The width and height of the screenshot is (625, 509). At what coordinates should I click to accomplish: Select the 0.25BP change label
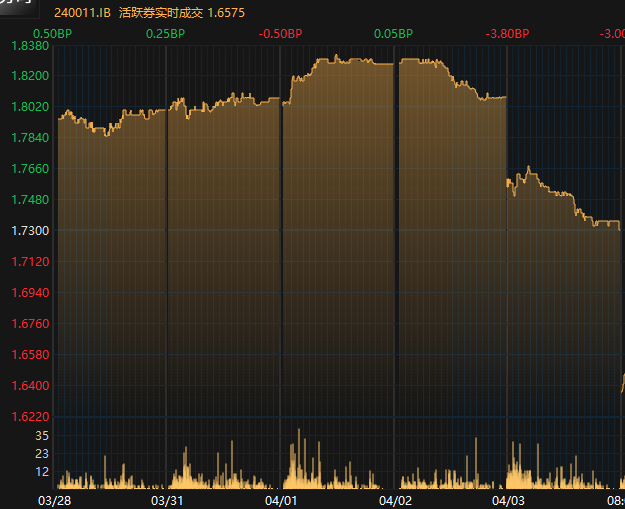165,34
